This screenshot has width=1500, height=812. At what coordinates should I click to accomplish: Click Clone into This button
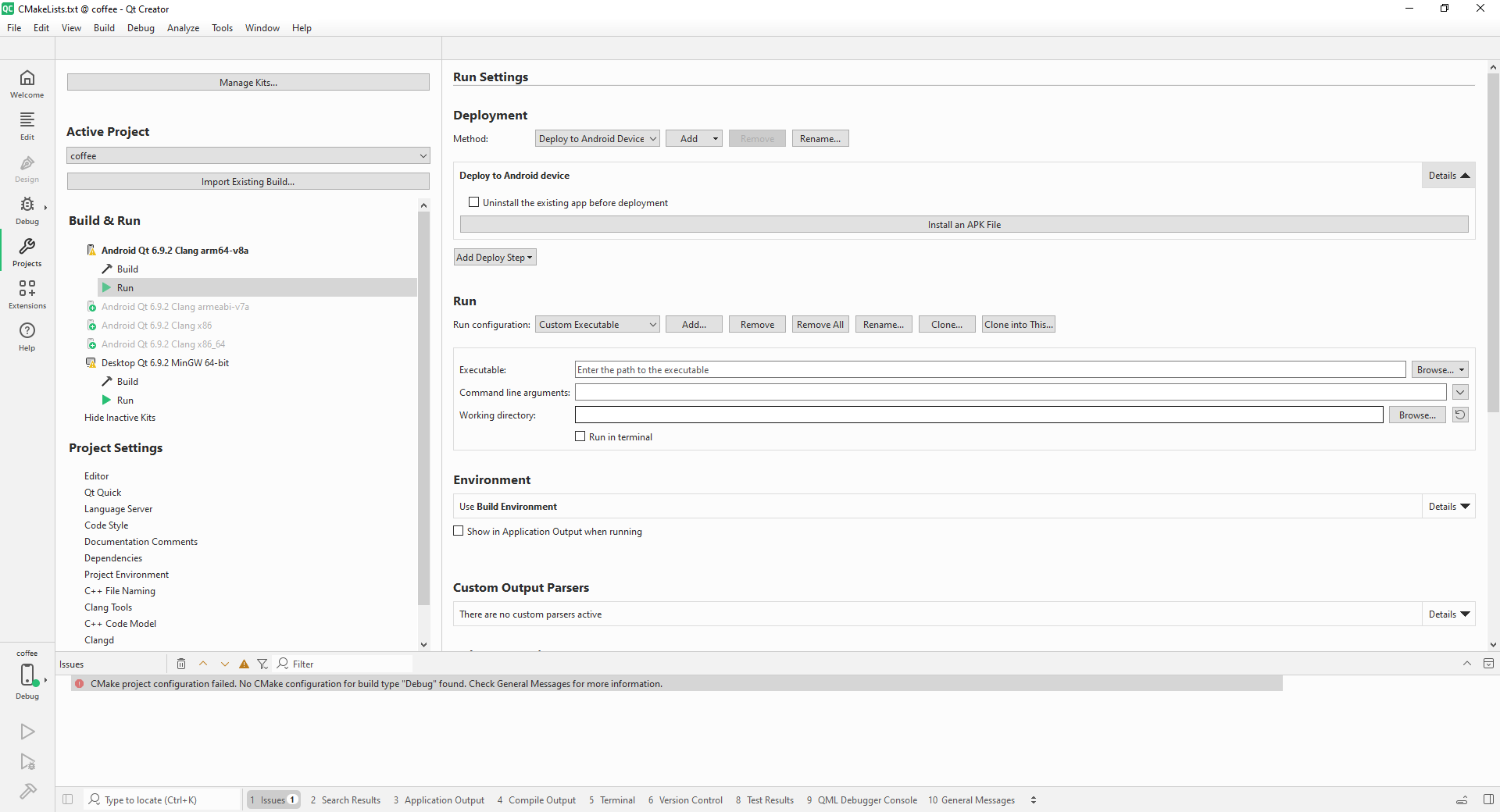pyautogui.click(x=1019, y=324)
